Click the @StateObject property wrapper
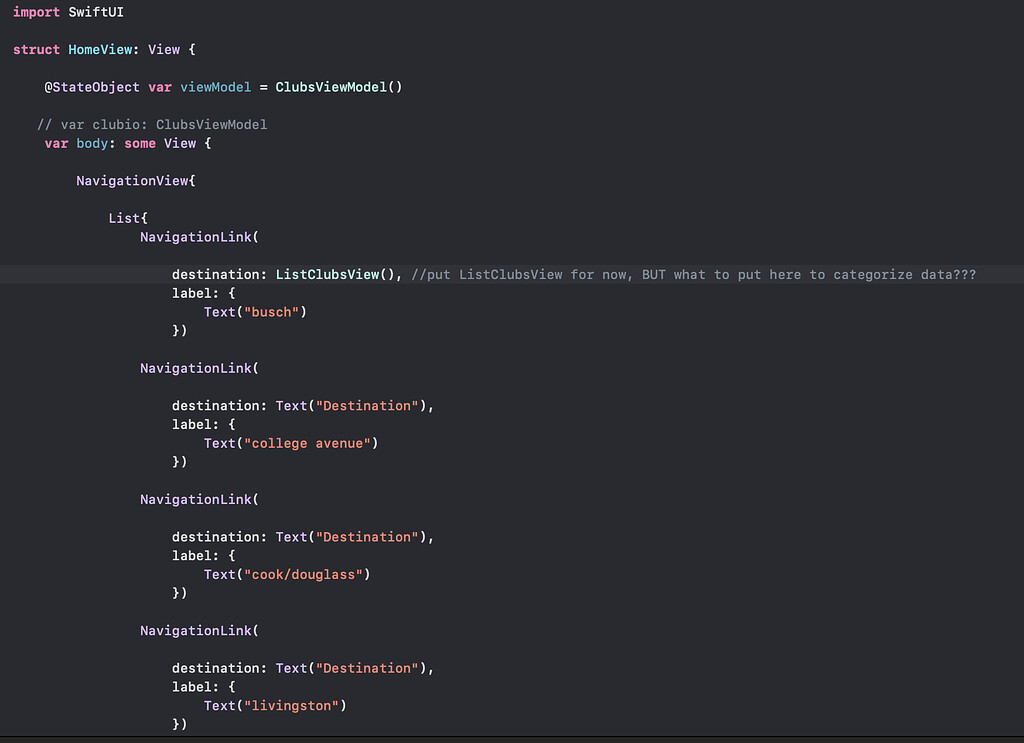 (92, 87)
